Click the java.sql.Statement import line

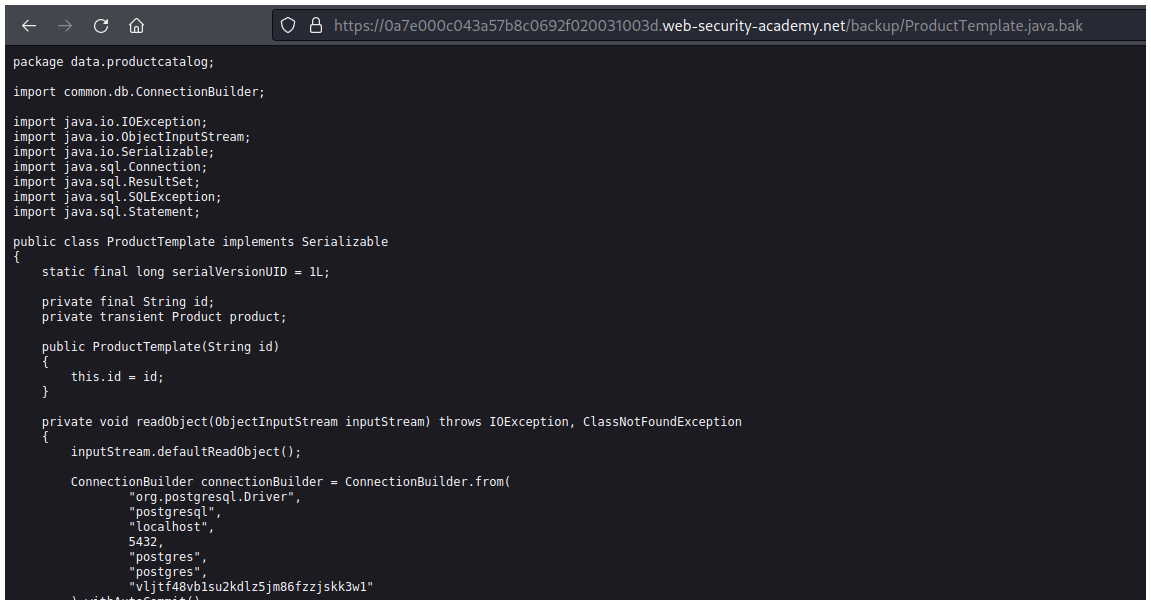[x=106, y=212]
